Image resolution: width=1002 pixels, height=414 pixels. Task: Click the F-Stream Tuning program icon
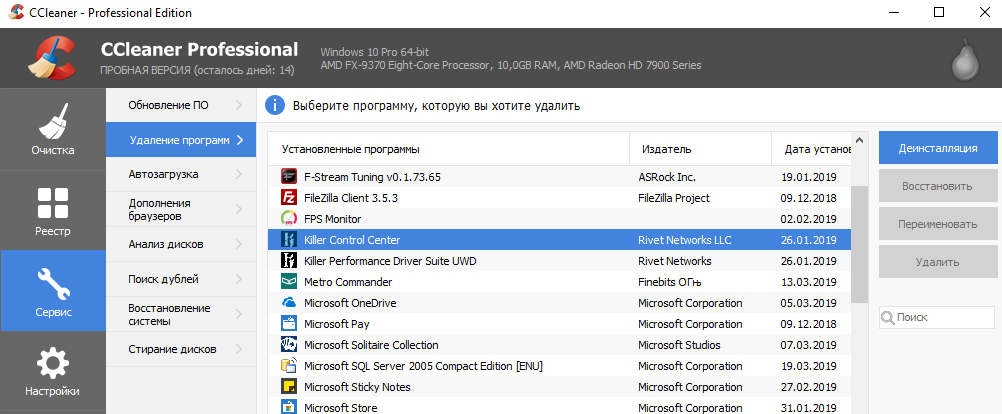289,176
